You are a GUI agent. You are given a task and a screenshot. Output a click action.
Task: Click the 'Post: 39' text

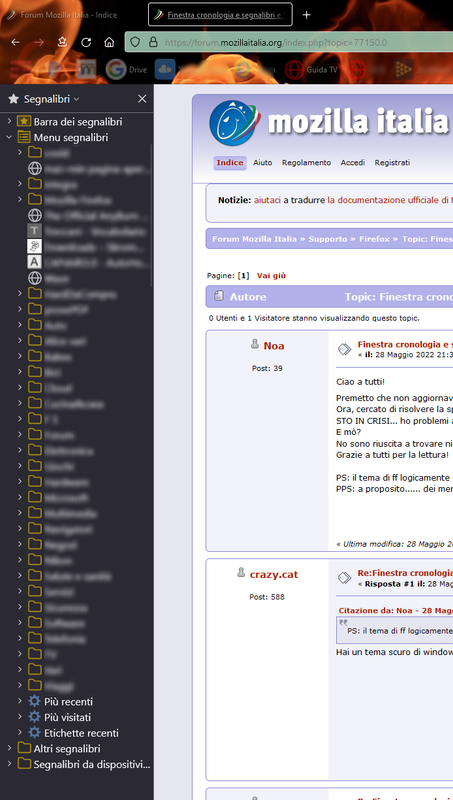(x=267, y=368)
